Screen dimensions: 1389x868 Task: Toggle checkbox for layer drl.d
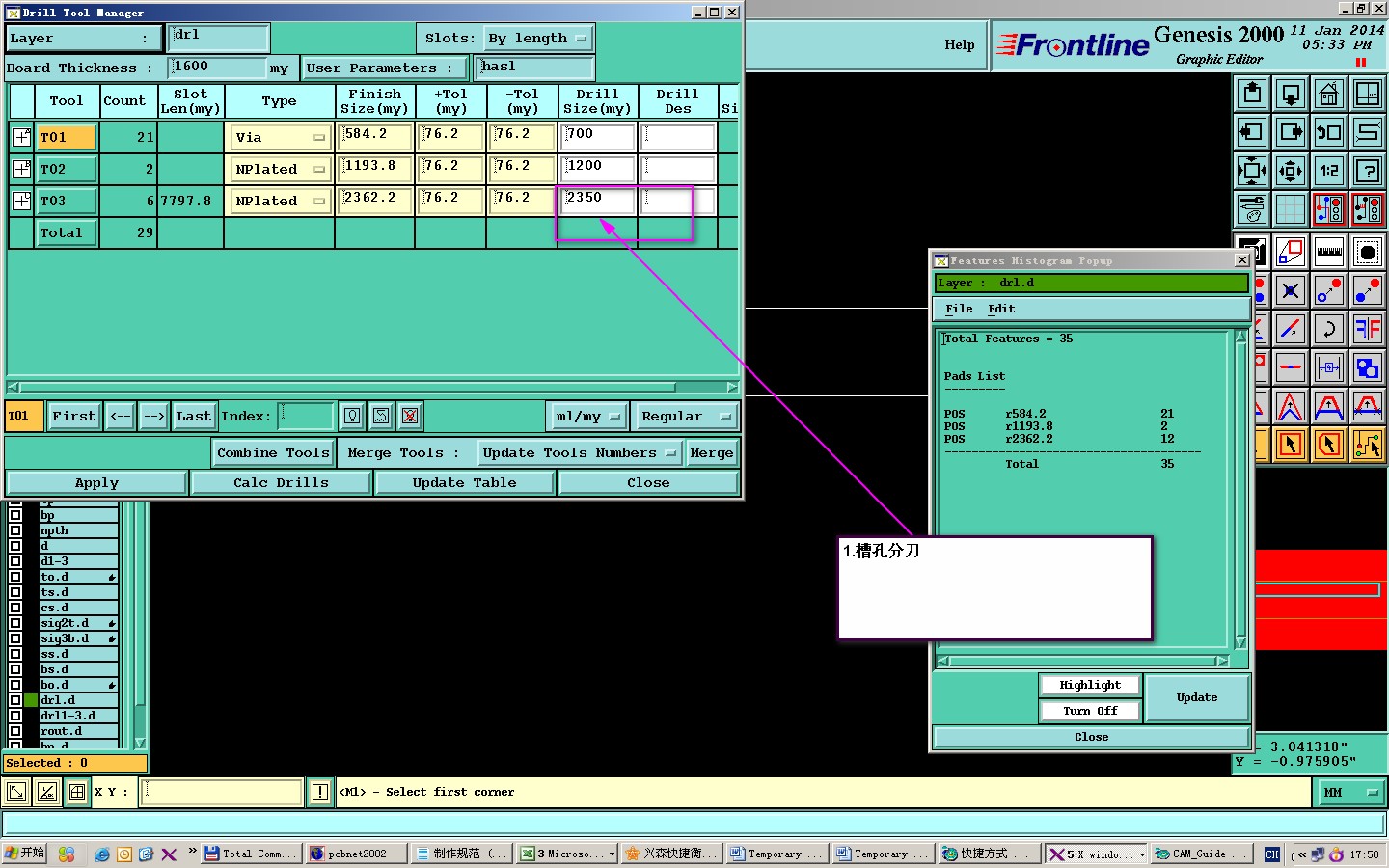(x=15, y=700)
